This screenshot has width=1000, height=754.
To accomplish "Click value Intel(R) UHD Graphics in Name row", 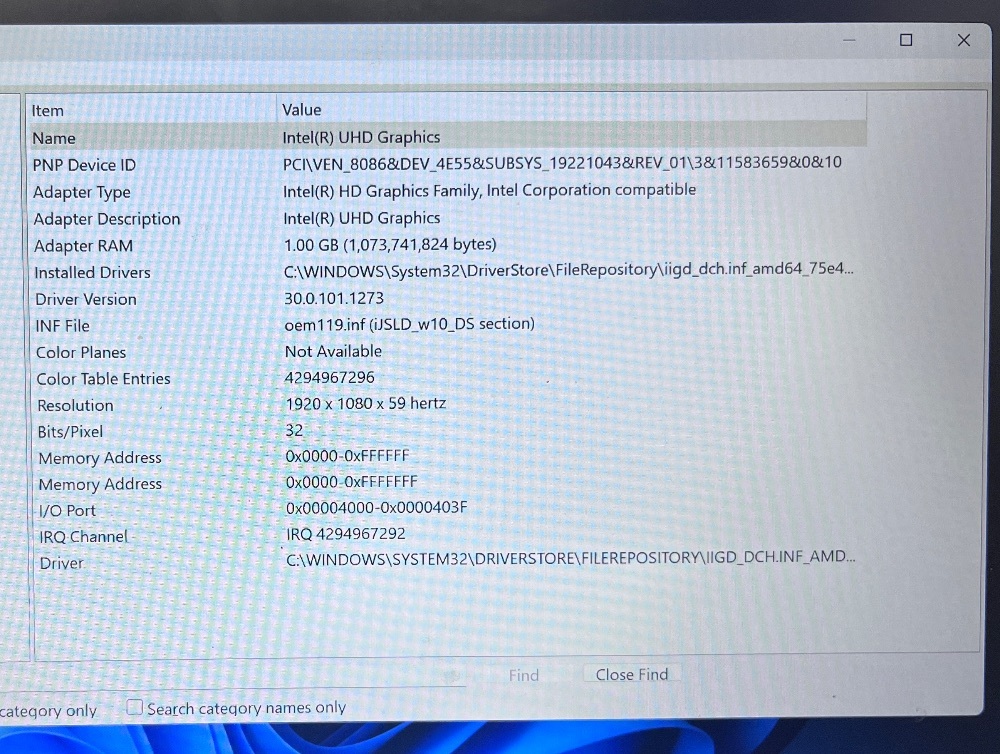I will pyautogui.click(x=361, y=137).
